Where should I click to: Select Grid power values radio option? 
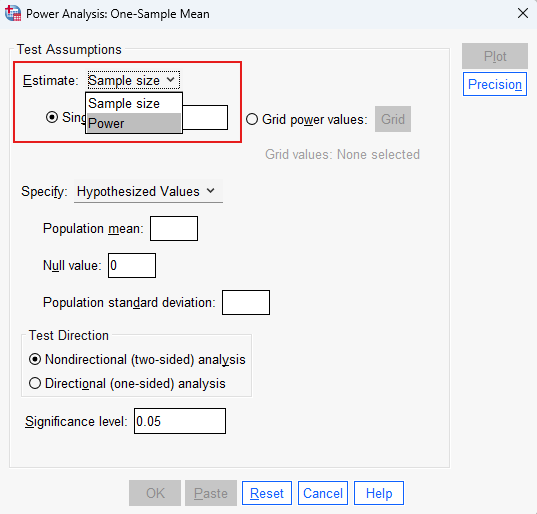252,119
